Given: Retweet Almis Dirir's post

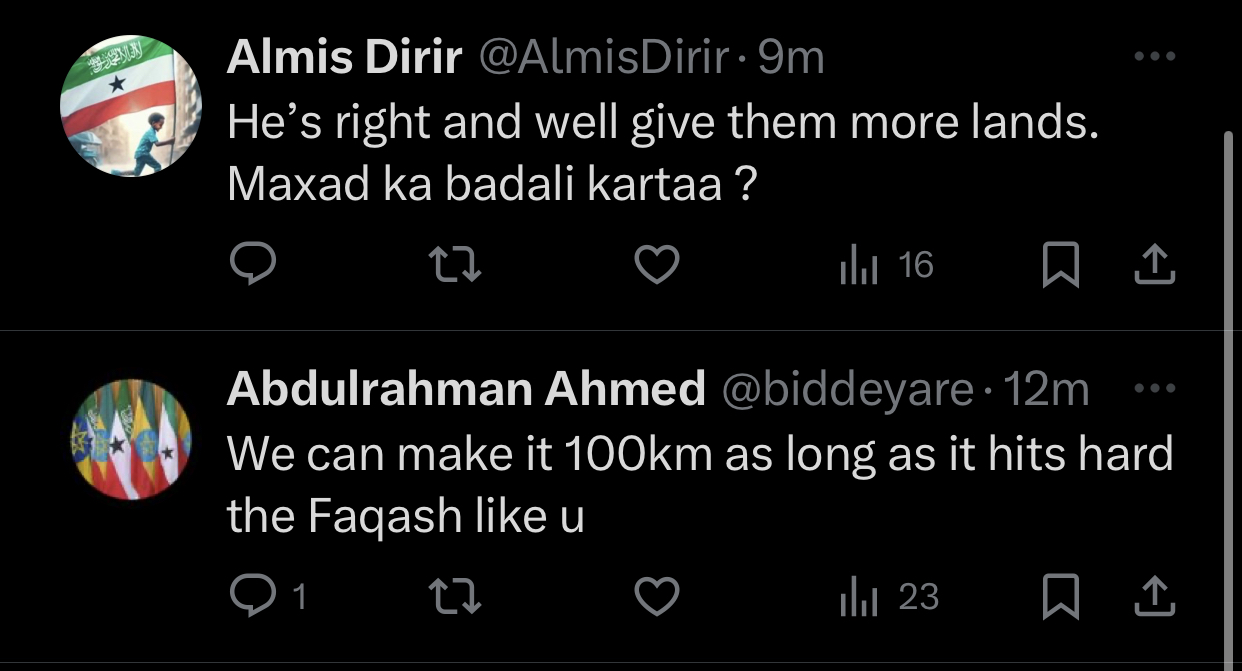Looking at the screenshot, I should pyautogui.click(x=455, y=265).
